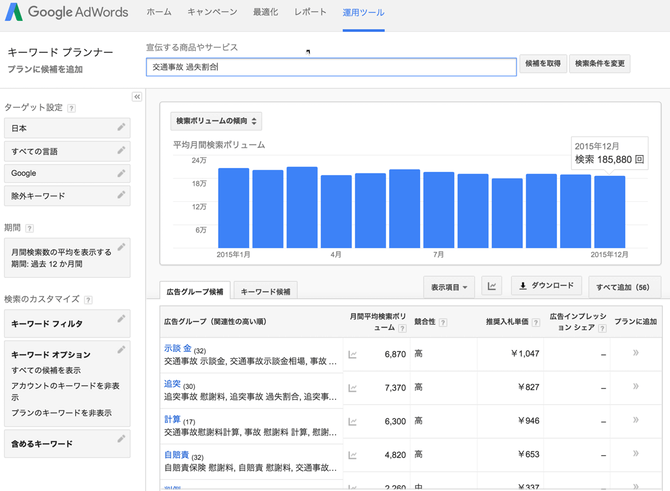Switch to the キーワード候補 tab
This screenshot has height=491, width=670.
(x=267, y=291)
